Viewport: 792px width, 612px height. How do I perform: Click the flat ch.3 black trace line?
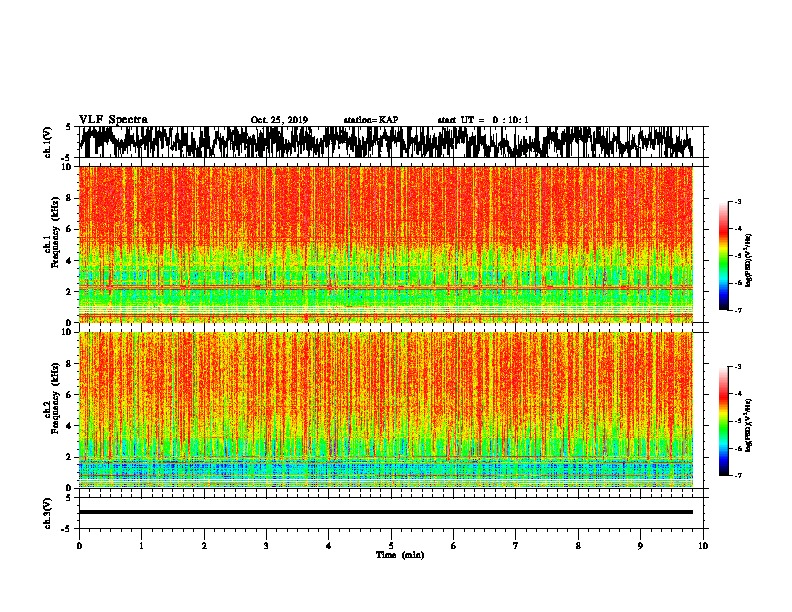click(x=385, y=512)
